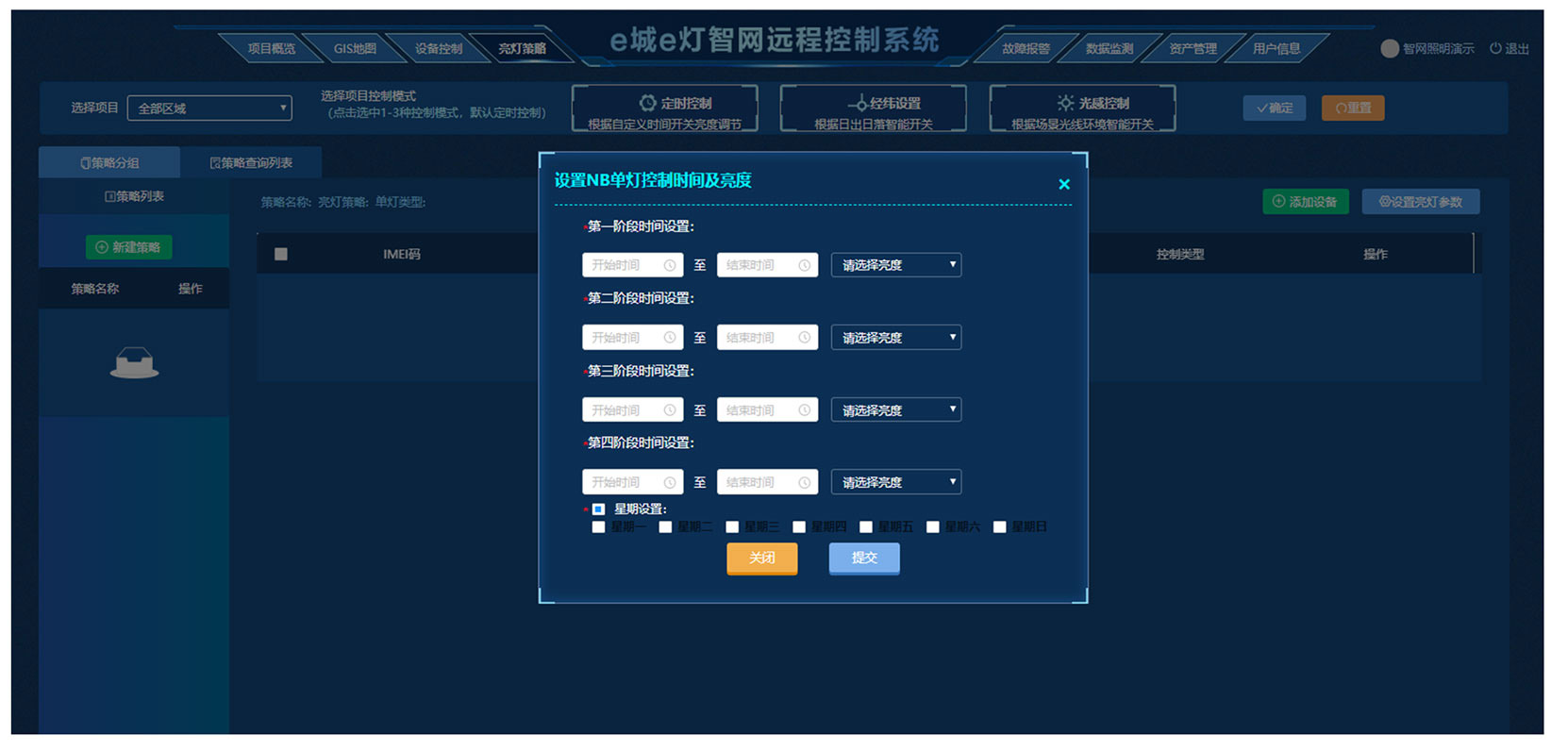Click the clock icon in fourth stage end time
The width and height of the screenshot is (1568, 751).
[x=805, y=482]
